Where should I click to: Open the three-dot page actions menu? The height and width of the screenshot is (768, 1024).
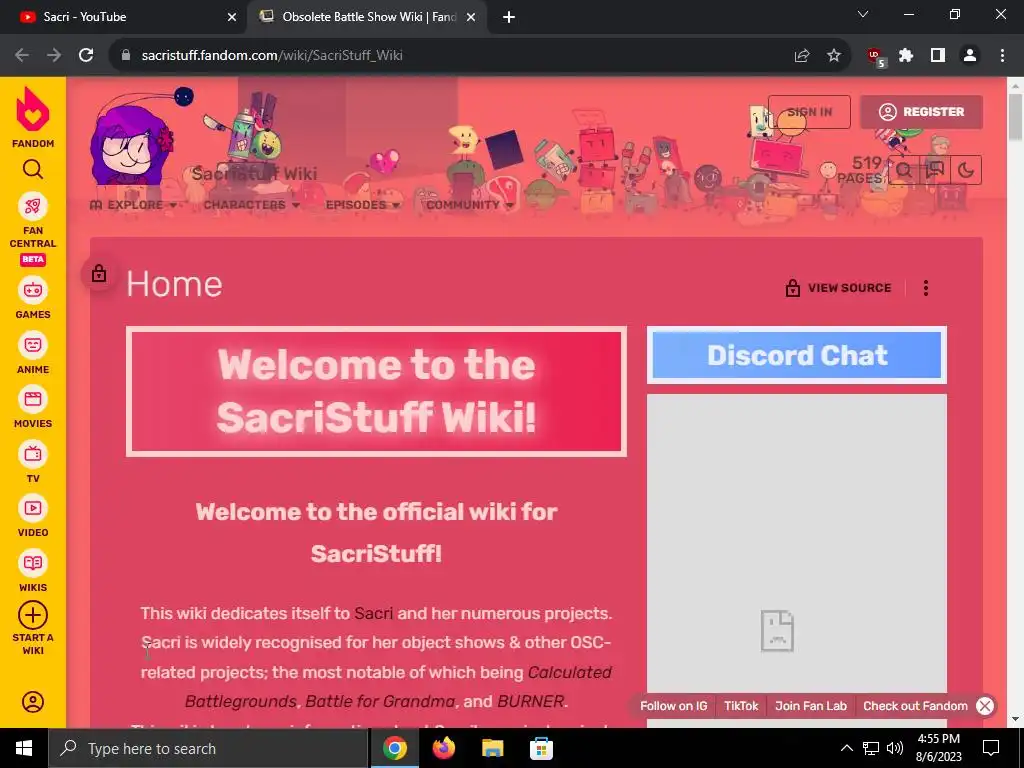pos(926,288)
